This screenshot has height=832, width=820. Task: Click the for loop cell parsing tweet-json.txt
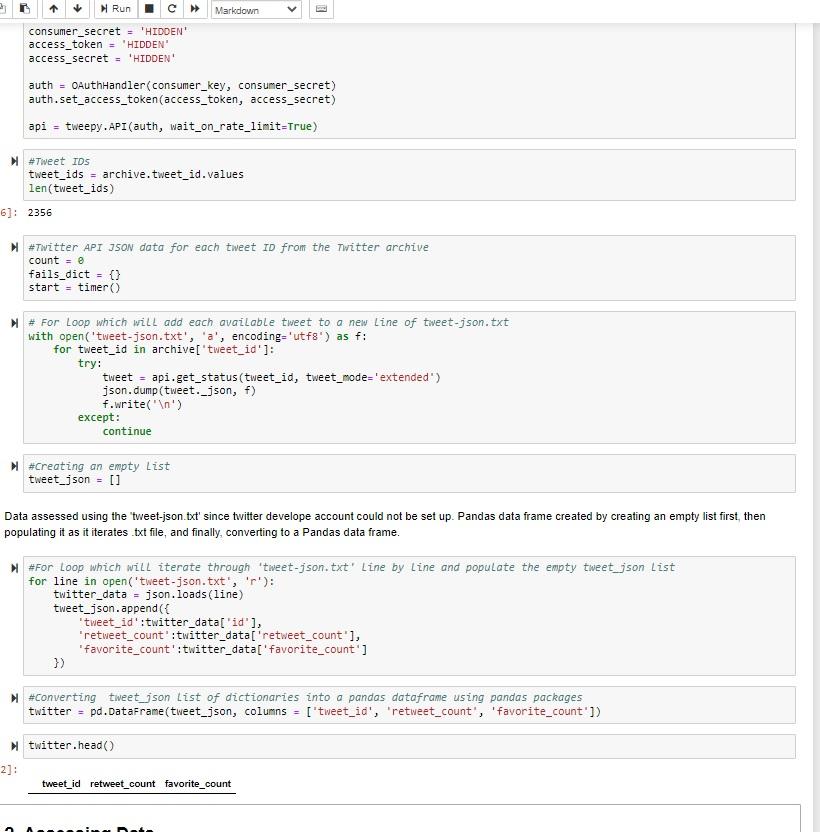coord(300,615)
